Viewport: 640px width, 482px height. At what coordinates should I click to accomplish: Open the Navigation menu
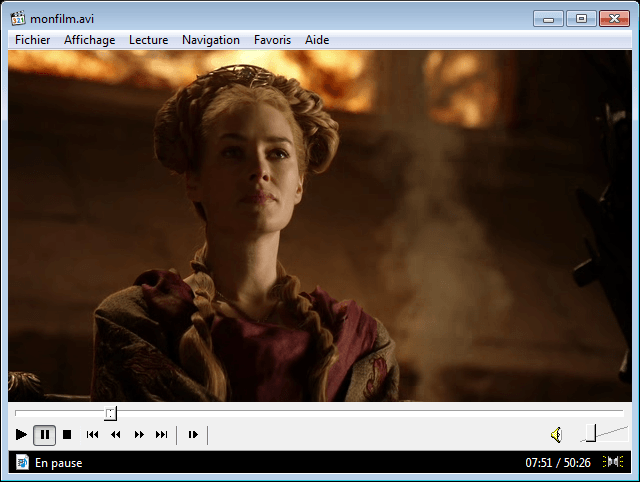[x=210, y=40]
